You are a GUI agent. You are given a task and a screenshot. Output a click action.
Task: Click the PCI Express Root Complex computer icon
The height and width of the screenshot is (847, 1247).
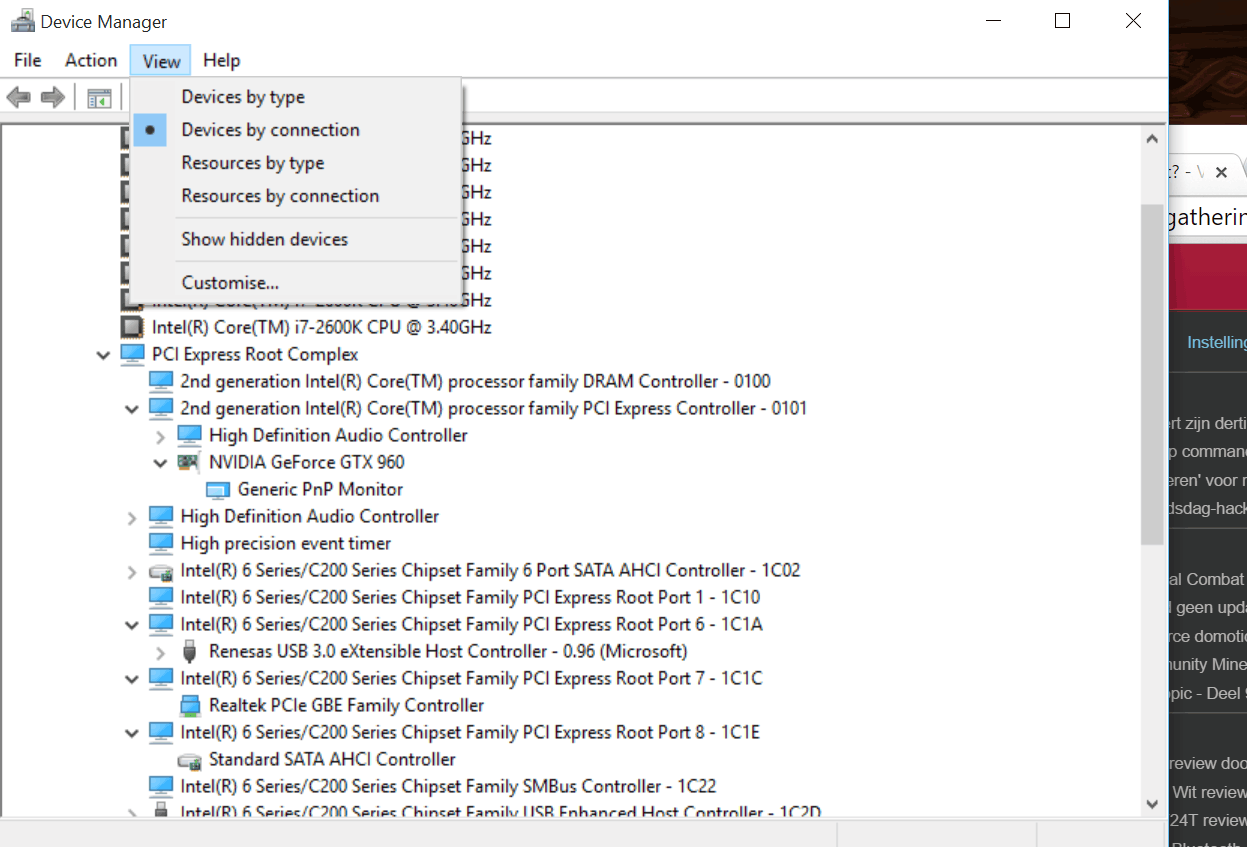(x=132, y=354)
